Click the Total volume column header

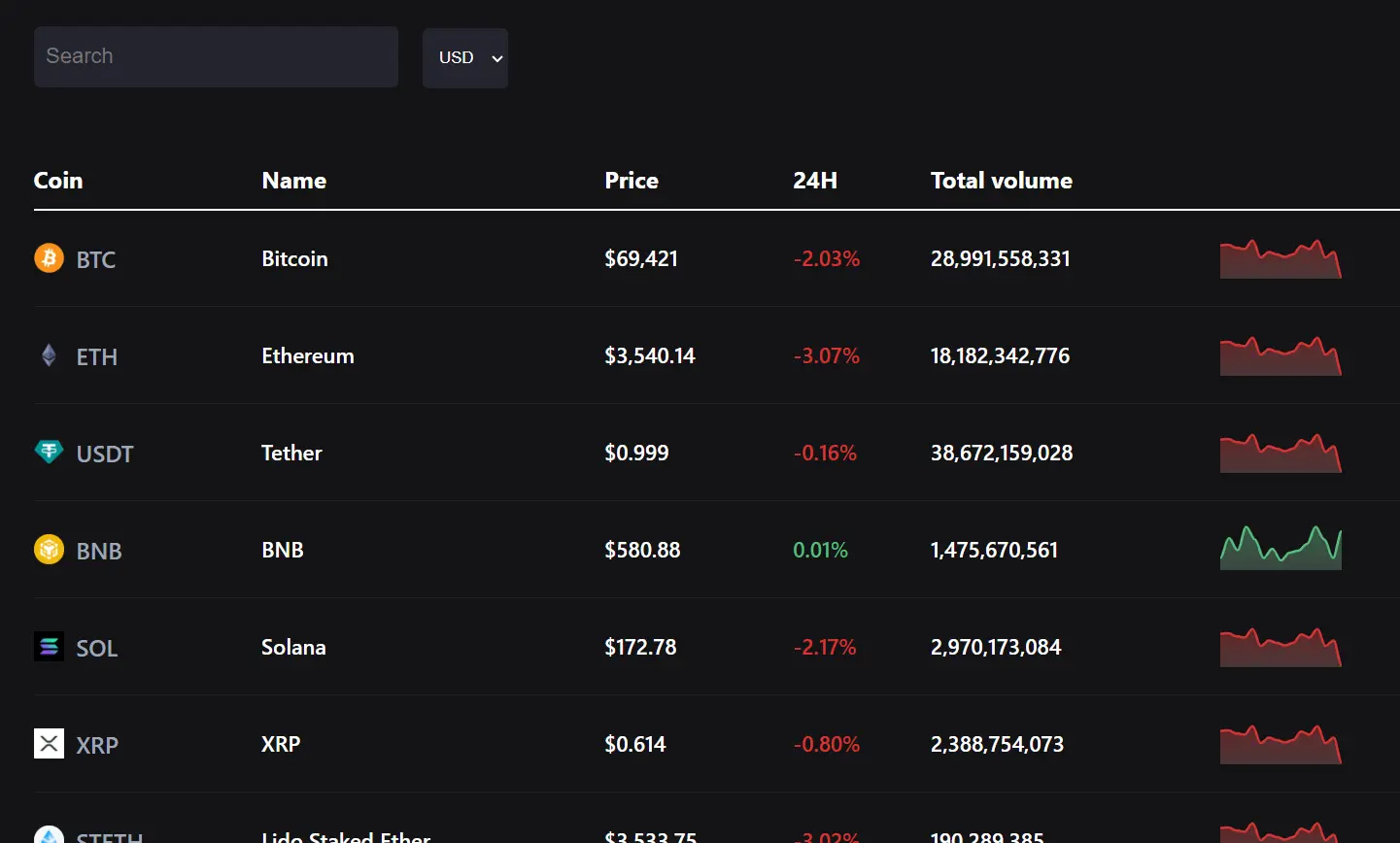[x=1001, y=180]
